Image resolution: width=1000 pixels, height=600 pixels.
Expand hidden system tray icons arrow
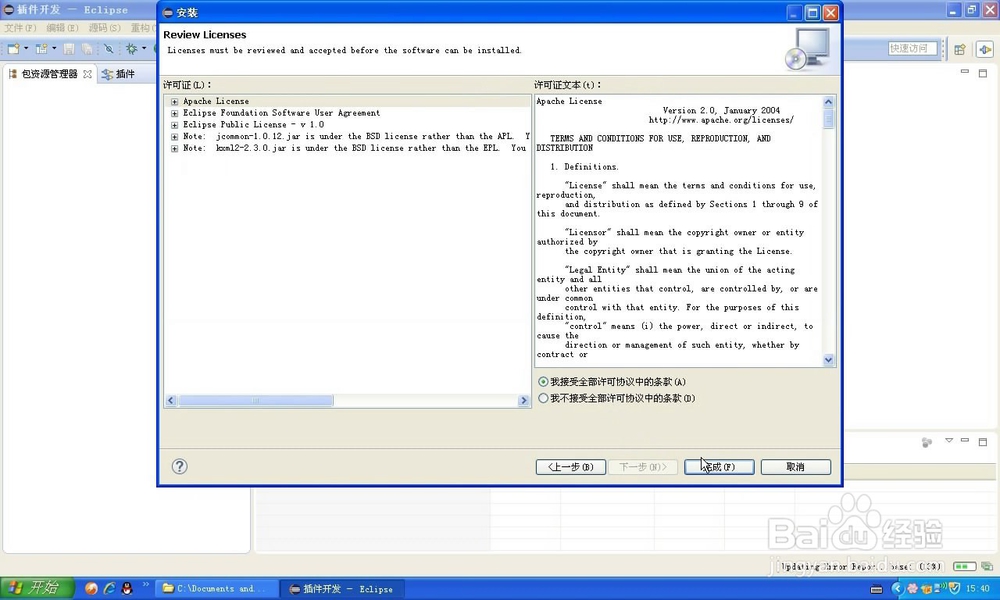coord(897,589)
